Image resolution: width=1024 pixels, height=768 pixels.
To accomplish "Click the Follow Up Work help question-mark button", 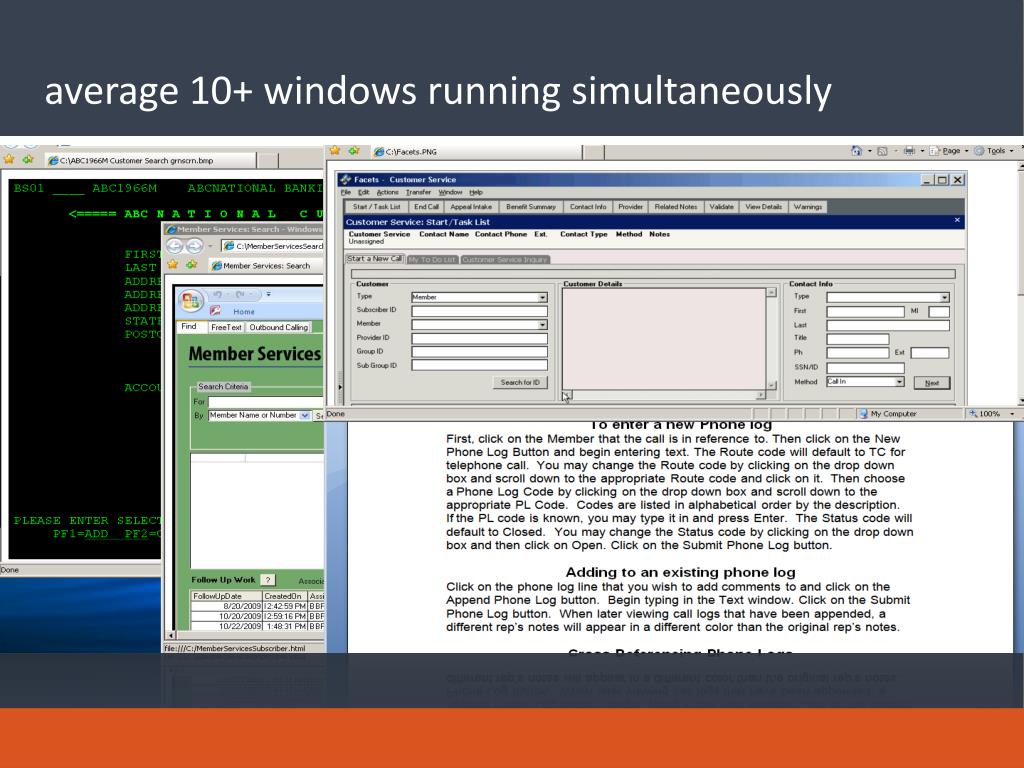I will click(268, 580).
